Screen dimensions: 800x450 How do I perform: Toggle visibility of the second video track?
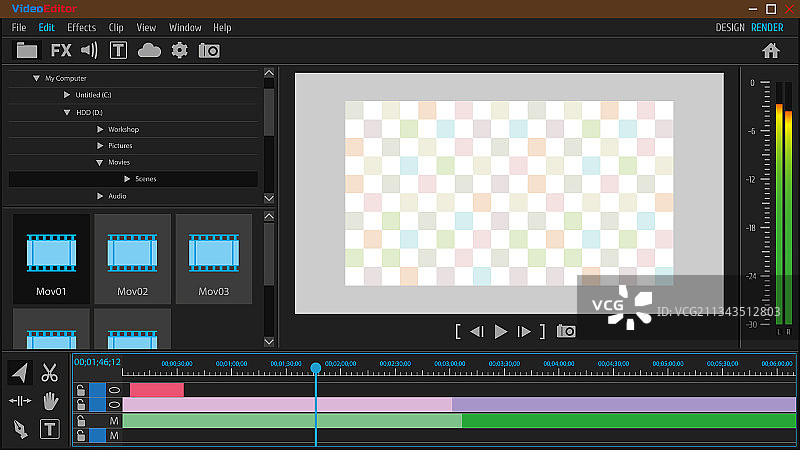114,405
